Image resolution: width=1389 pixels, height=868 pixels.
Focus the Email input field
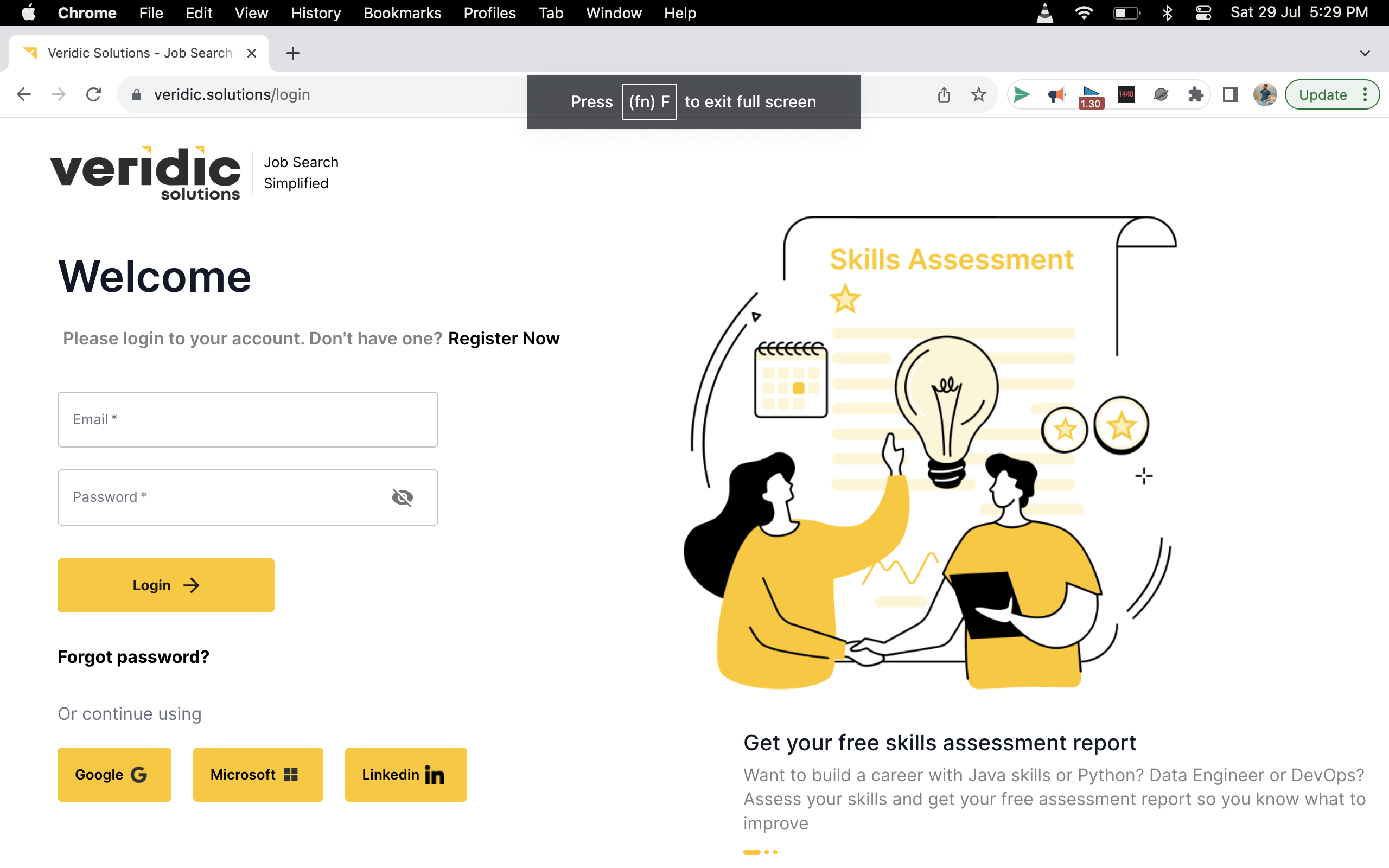[x=247, y=420]
